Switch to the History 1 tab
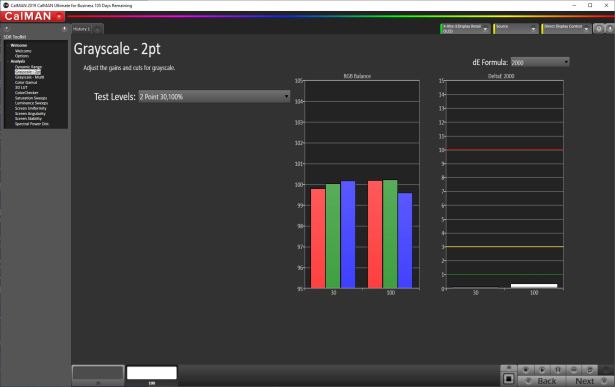 click(82, 29)
